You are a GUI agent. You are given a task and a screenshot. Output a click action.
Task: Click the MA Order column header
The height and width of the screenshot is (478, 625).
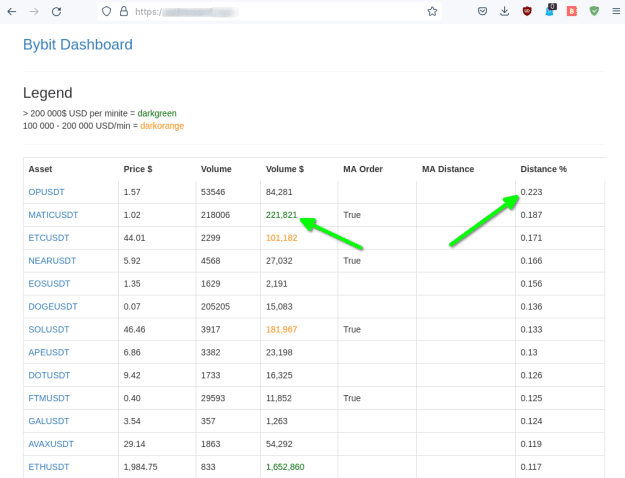point(363,169)
